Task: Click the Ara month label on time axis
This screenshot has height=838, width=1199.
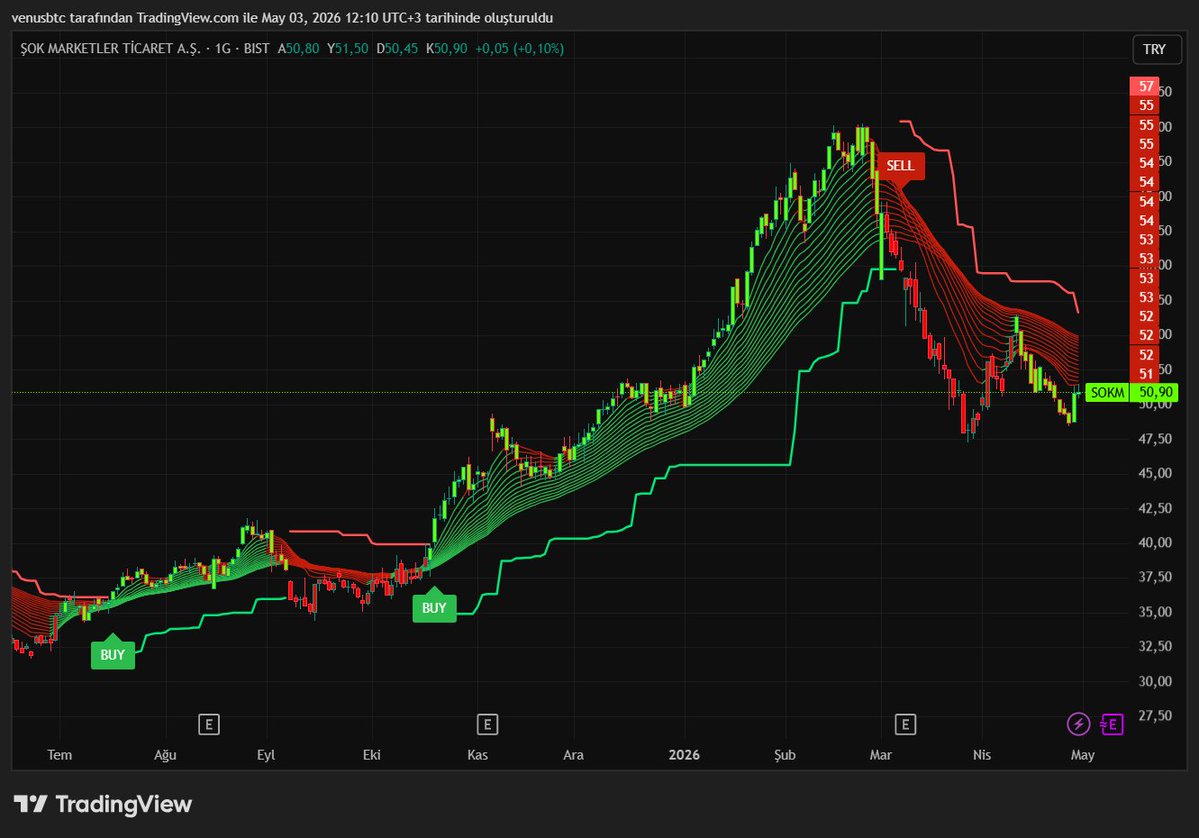Action: [574, 755]
